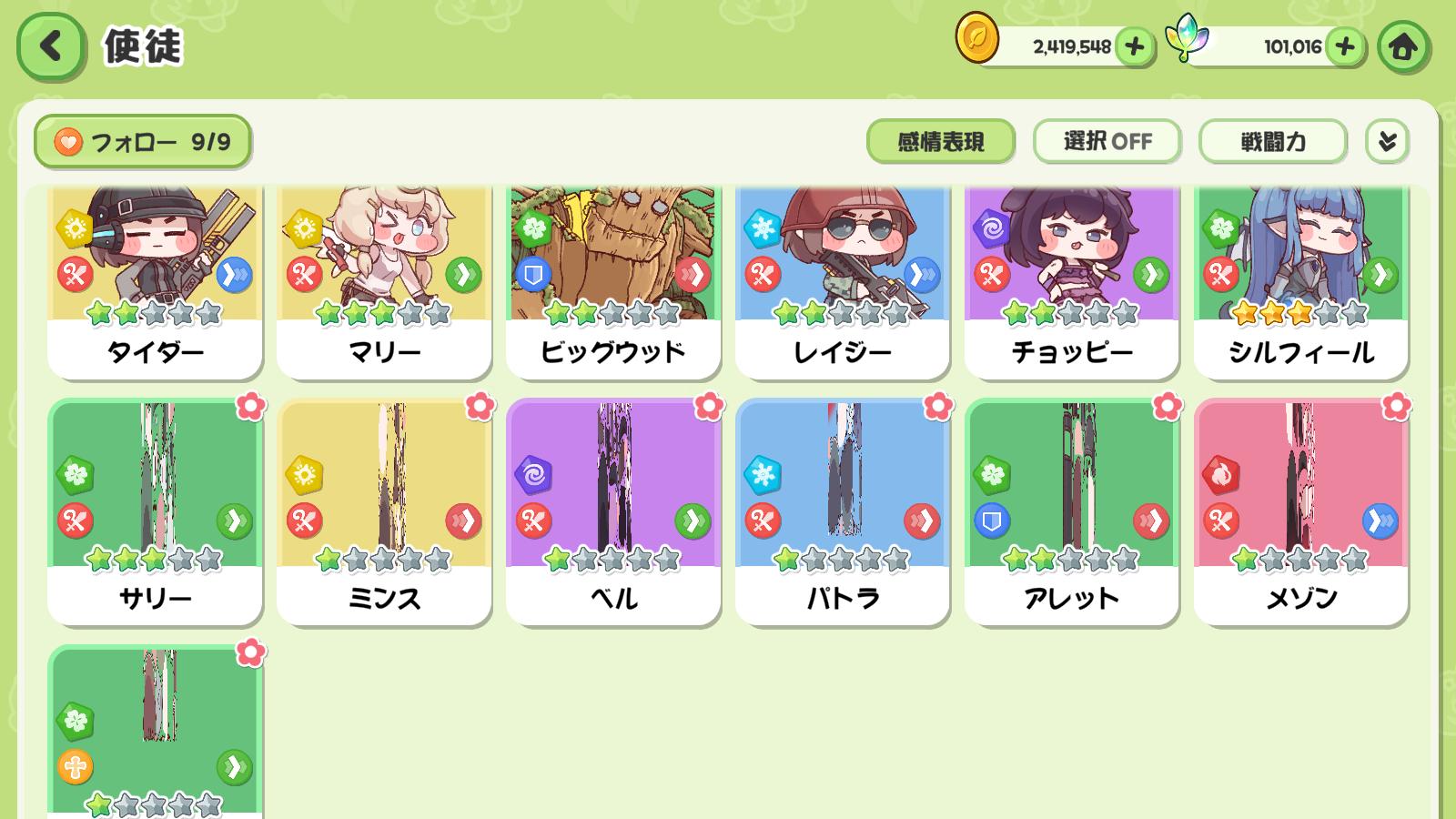1456x819 pixels.
Task: Open the 戦闘力 sort dropdown
Action: pyautogui.click(x=1272, y=142)
